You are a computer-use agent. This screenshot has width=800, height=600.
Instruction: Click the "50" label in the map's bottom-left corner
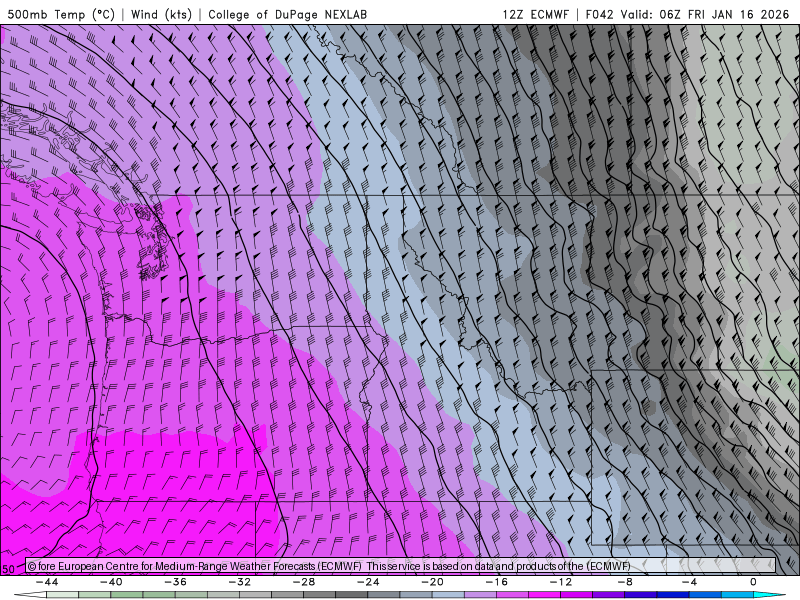[x=9, y=569]
